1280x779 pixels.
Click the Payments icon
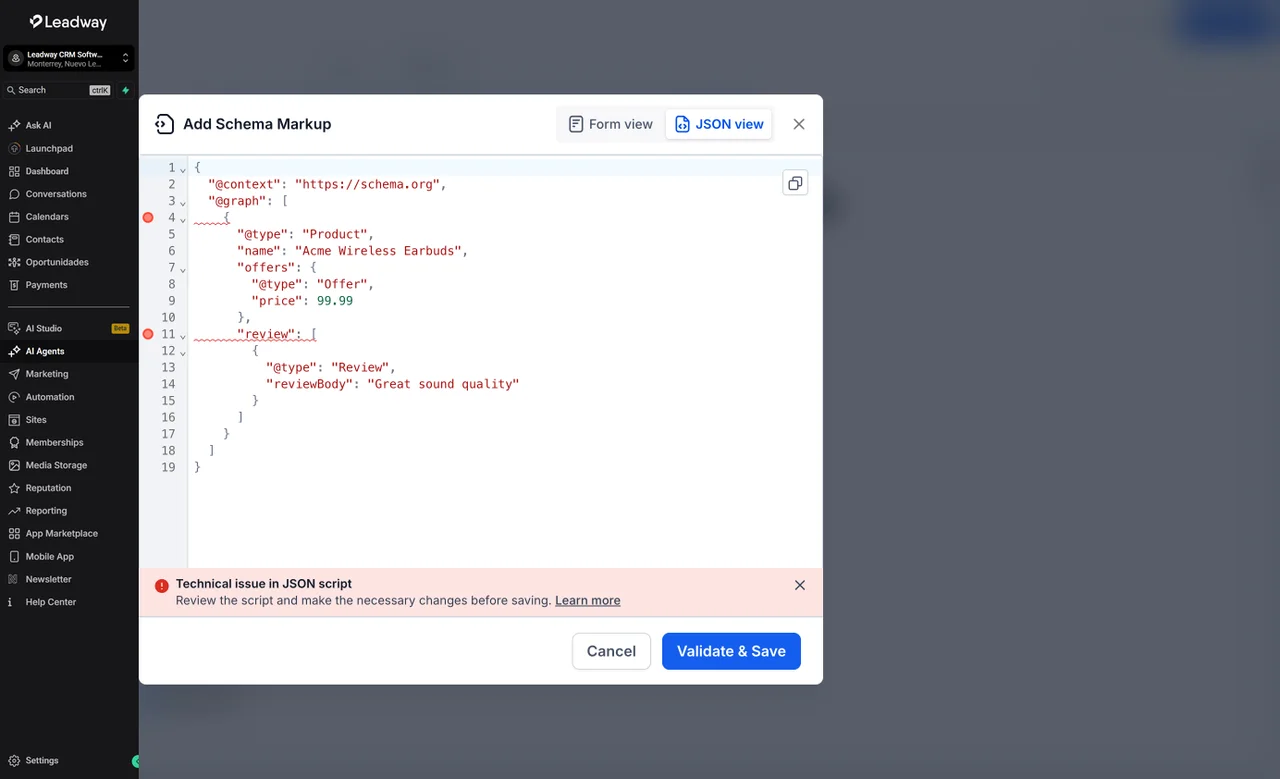(14, 285)
